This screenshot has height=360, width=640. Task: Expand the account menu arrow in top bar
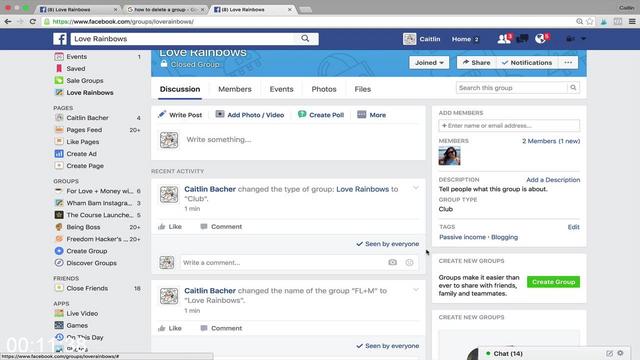click(x=583, y=39)
